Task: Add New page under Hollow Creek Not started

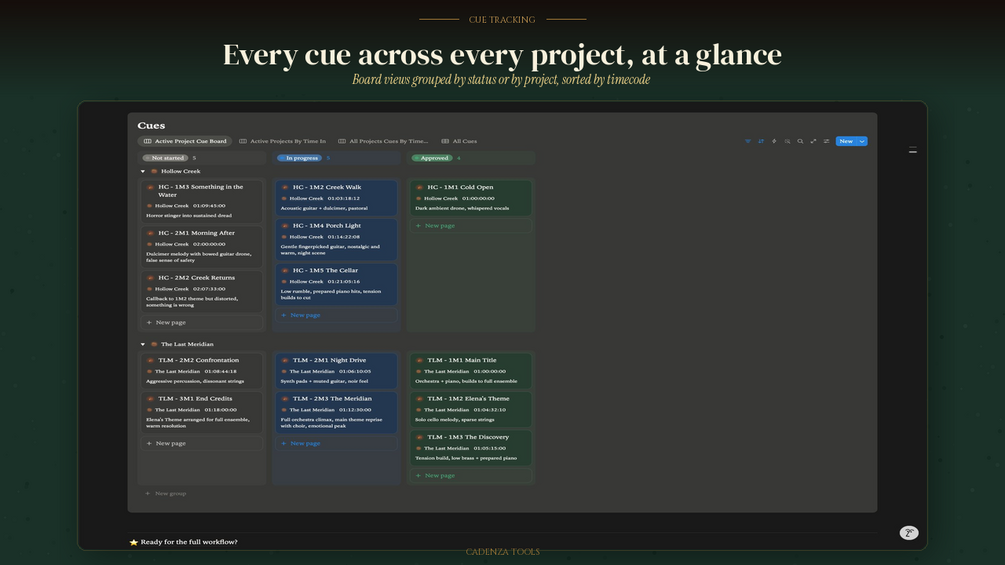Action: coord(201,322)
